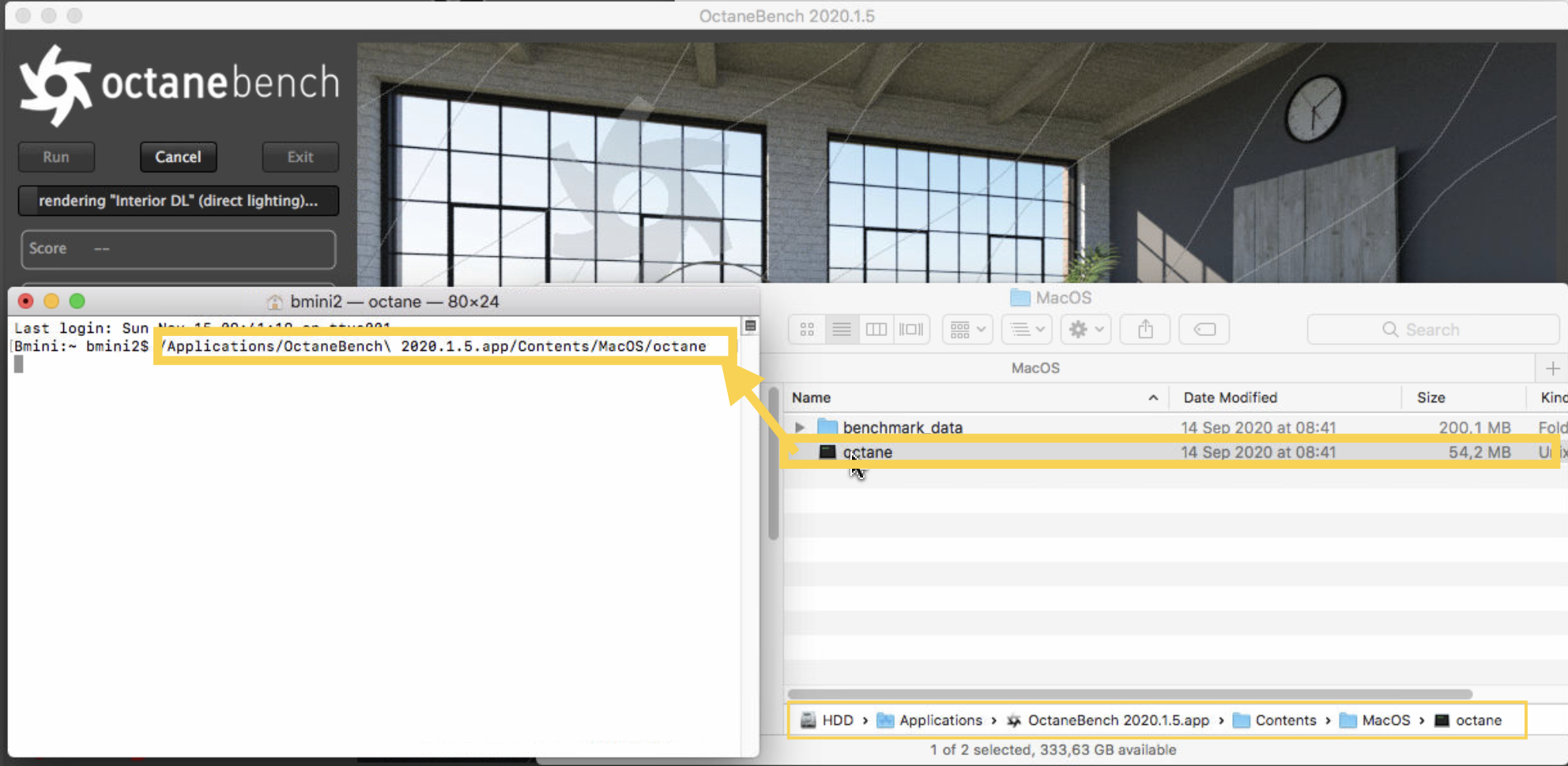This screenshot has height=766, width=1568.
Task: Click Contents in the Finder path bar
Action: click(1275, 720)
